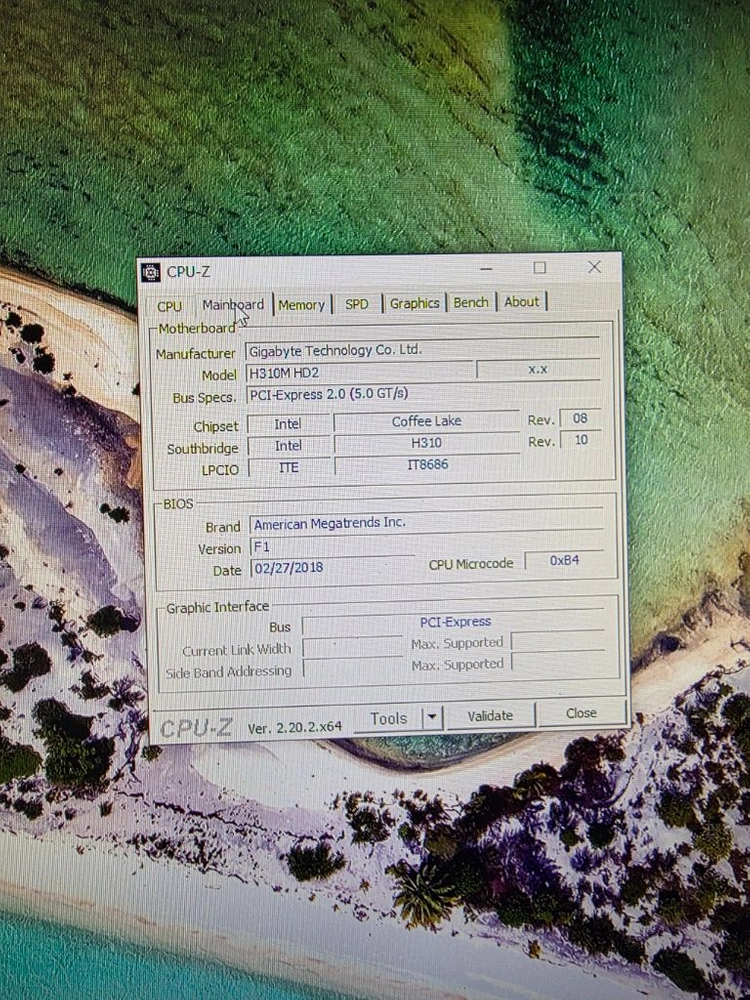
Task: Minimize the CPU-Z window
Action: [486, 269]
